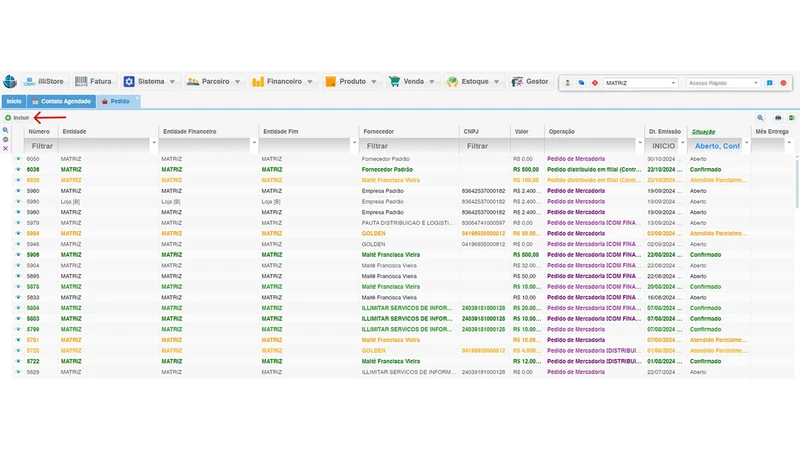This screenshot has height=450, width=800.
Task: Sort by the Fornecedor column header
Action: click(379, 132)
